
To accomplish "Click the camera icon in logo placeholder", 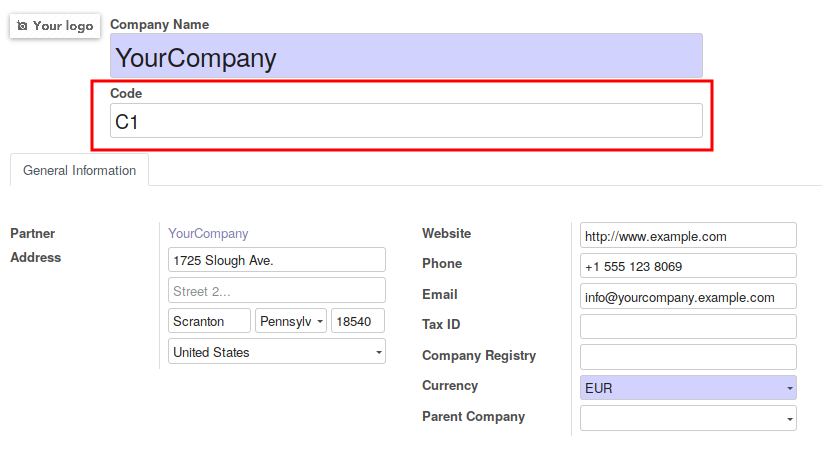I will click(23, 26).
